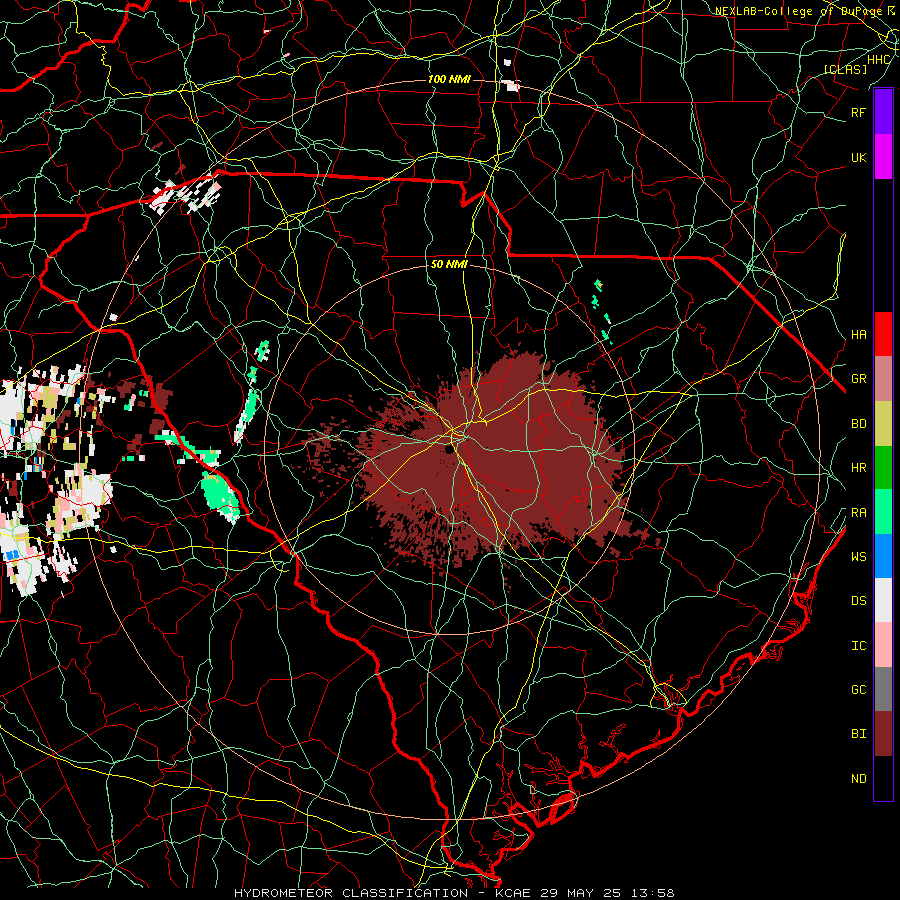Click the gray GC legend swatch

click(883, 689)
